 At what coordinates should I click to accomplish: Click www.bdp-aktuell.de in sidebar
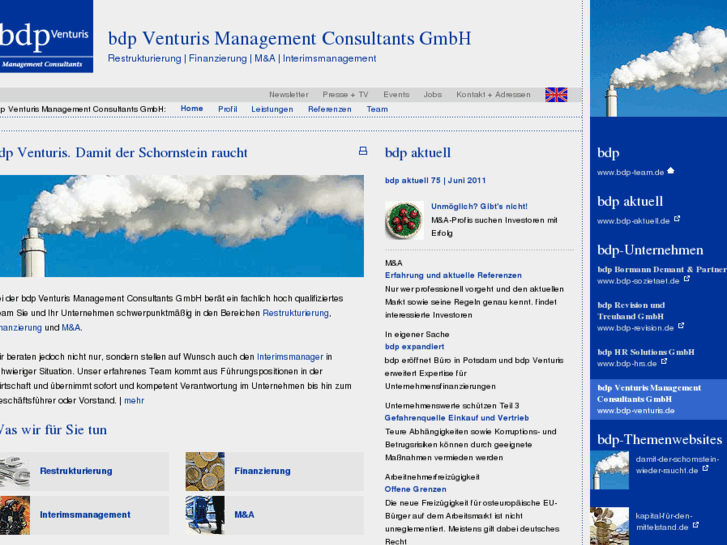[633, 221]
